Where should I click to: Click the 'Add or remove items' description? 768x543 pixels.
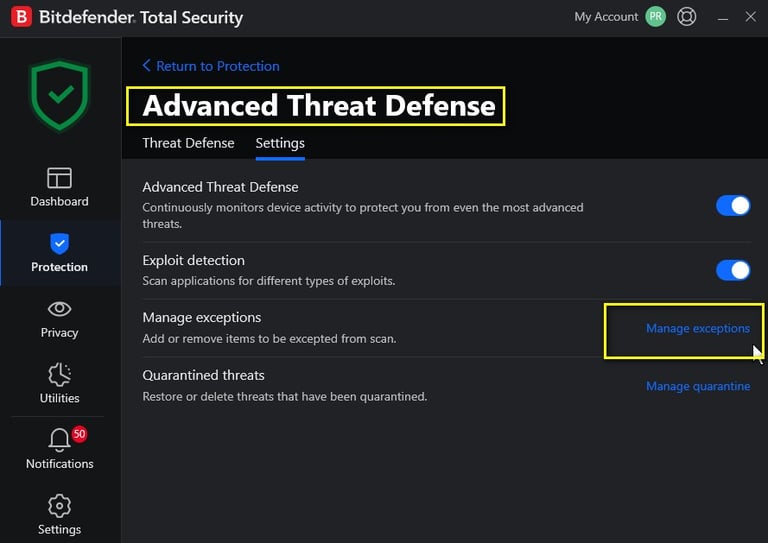(269, 339)
